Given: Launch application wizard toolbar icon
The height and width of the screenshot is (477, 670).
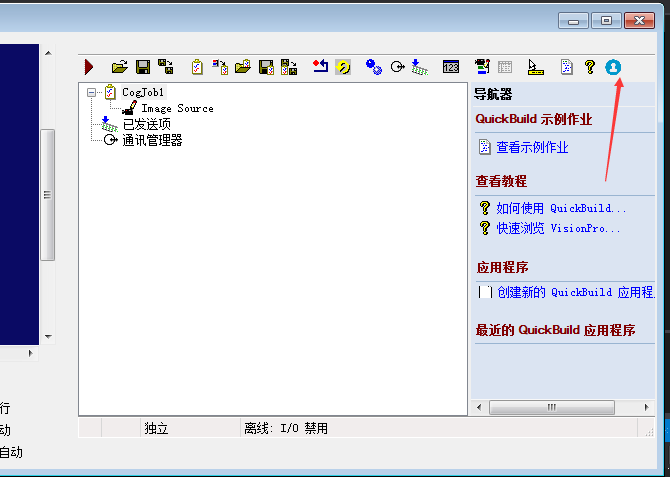Looking at the screenshot, I should pos(482,67).
